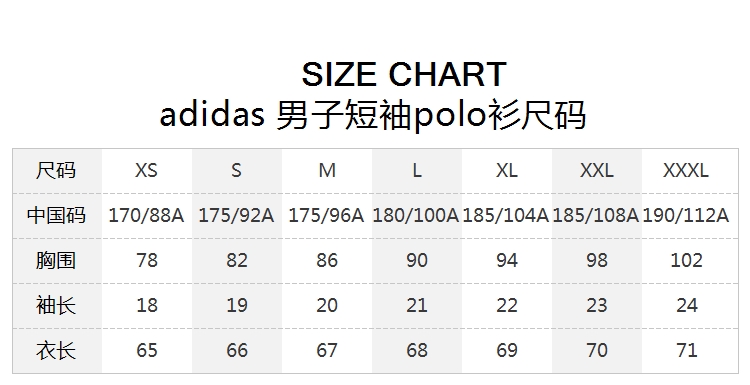The image size is (750, 385).
Task: Select the 180/100A cell
Action: click(x=416, y=215)
